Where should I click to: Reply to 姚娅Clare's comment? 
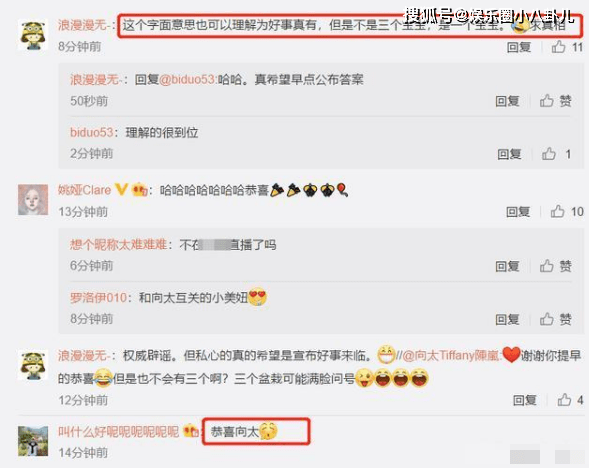point(518,212)
